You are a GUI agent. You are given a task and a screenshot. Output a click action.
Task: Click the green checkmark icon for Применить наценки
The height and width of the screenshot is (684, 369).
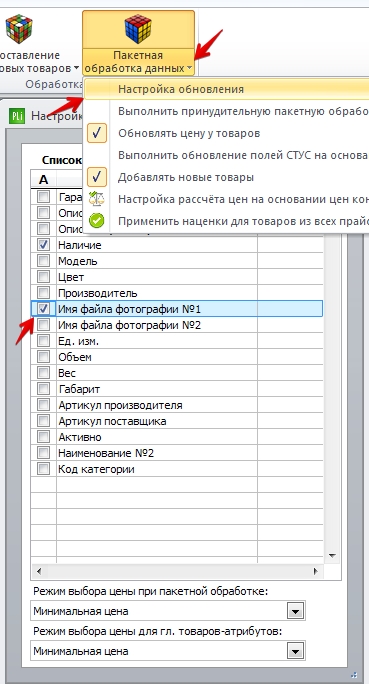(x=96, y=221)
